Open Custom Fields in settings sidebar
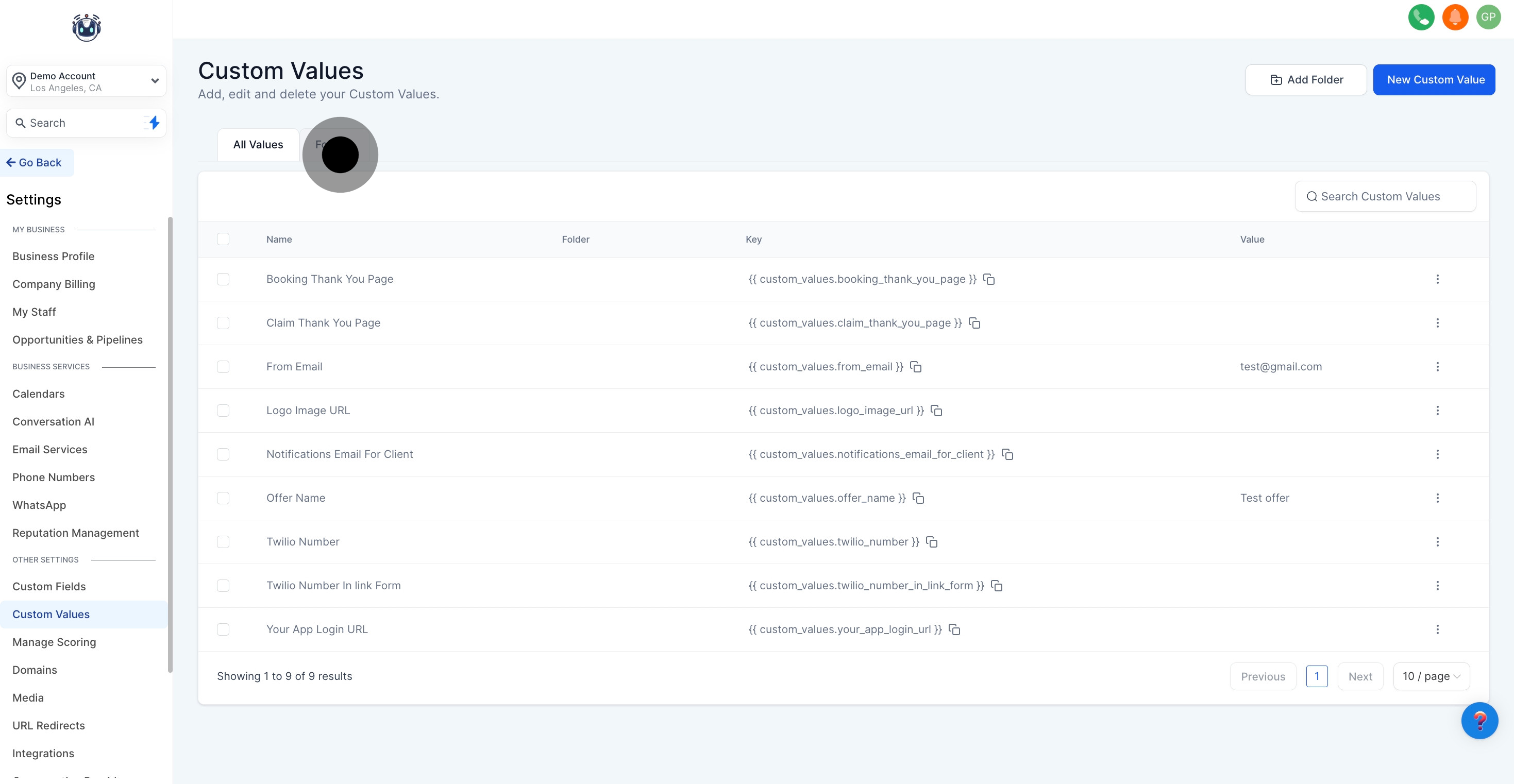This screenshot has height=784, width=1514. [49, 587]
